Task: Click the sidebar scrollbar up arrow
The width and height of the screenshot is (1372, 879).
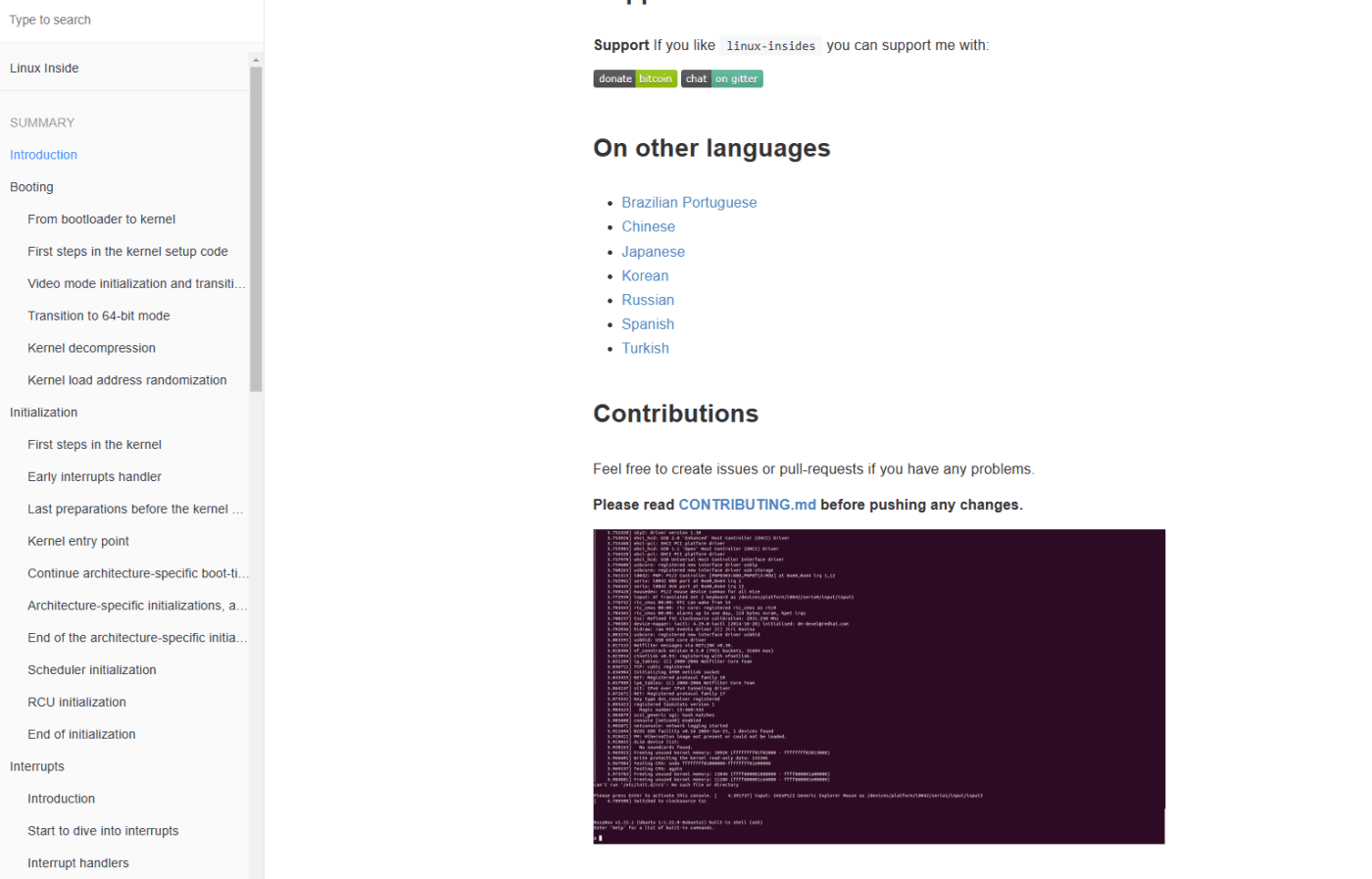Action: click(256, 60)
